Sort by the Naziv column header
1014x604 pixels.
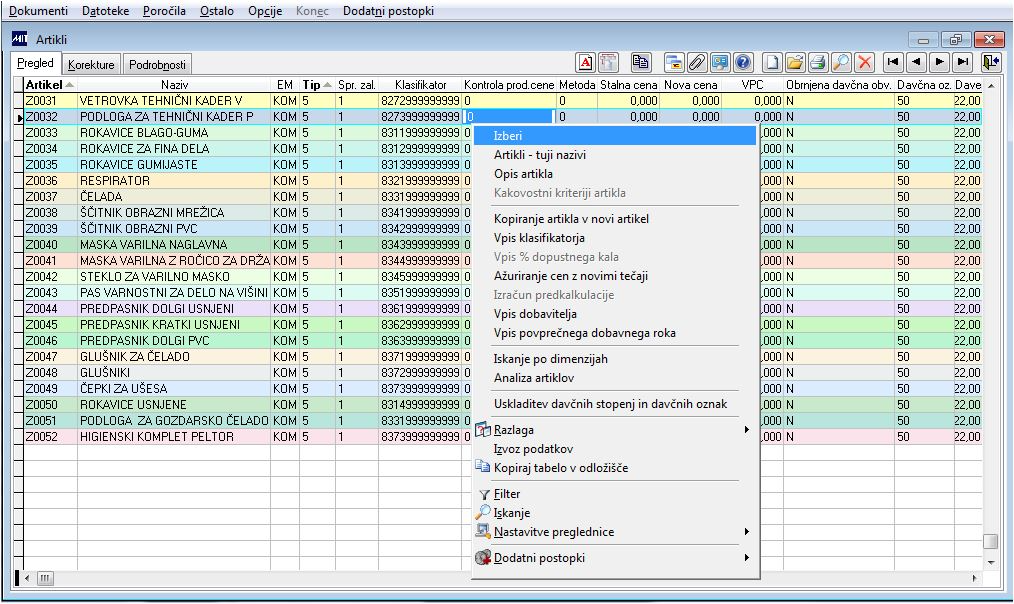(174, 86)
